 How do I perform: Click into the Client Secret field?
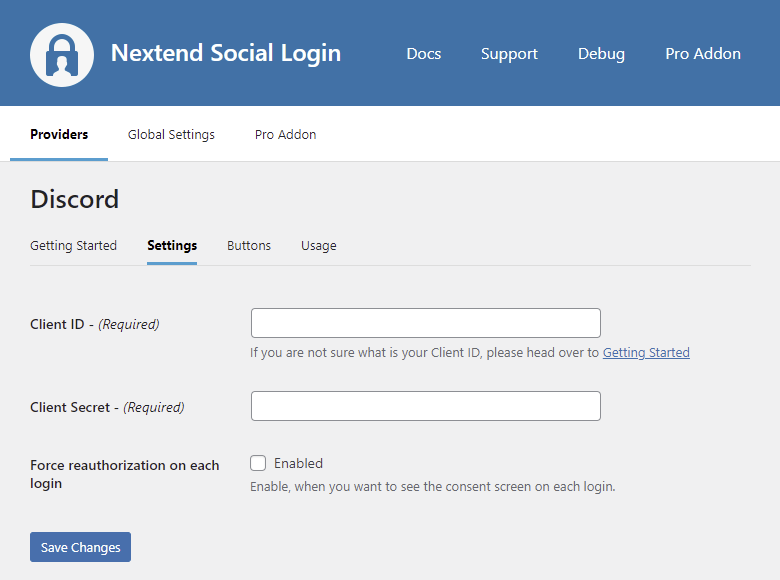[425, 406]
